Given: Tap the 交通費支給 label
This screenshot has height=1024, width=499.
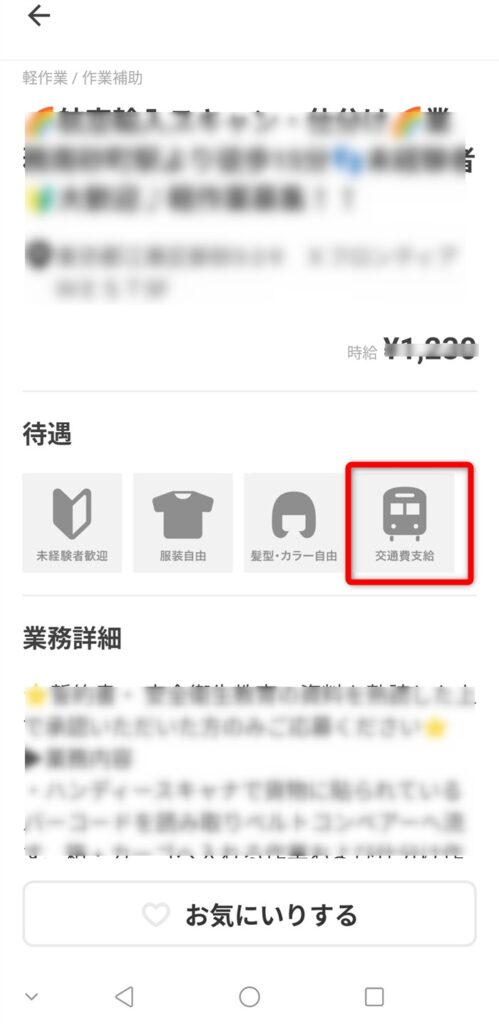Looking at the screenshot, I should 404,557.
